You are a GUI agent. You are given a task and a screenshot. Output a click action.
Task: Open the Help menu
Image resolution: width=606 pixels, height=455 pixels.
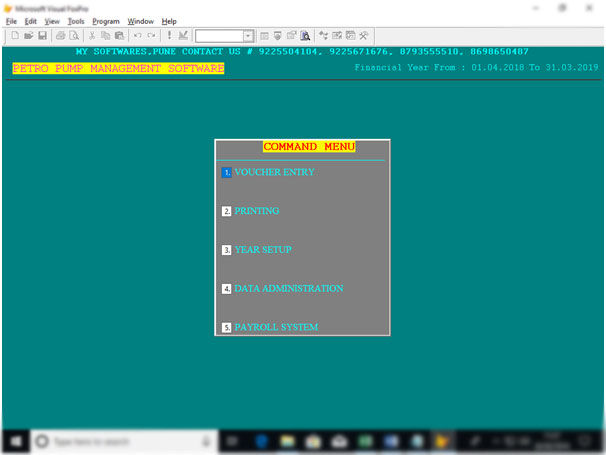(169, 21)
